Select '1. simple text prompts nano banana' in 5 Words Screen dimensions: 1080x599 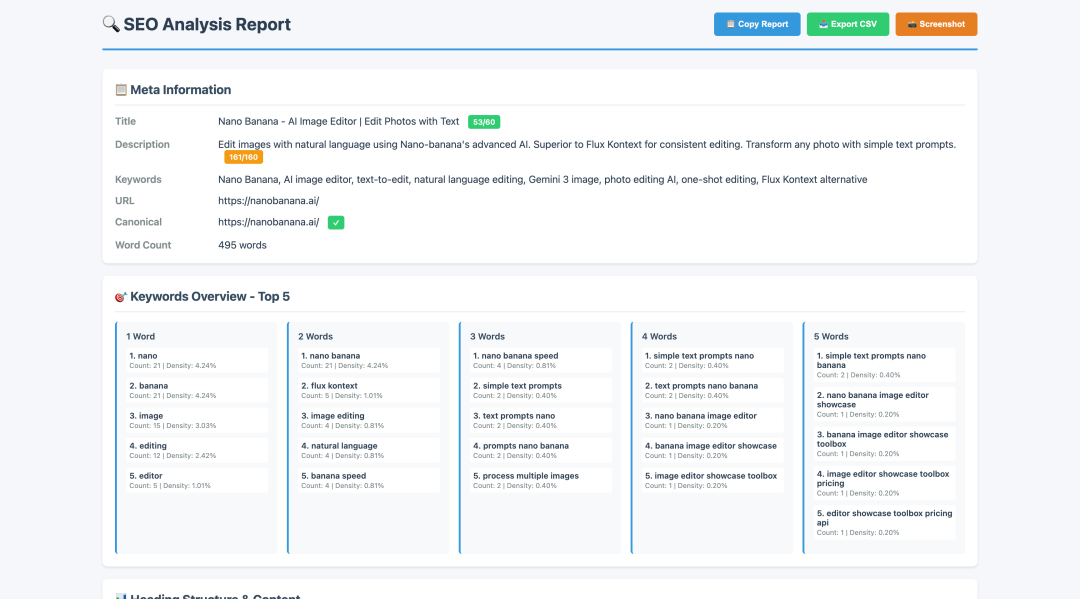point(884,366)
